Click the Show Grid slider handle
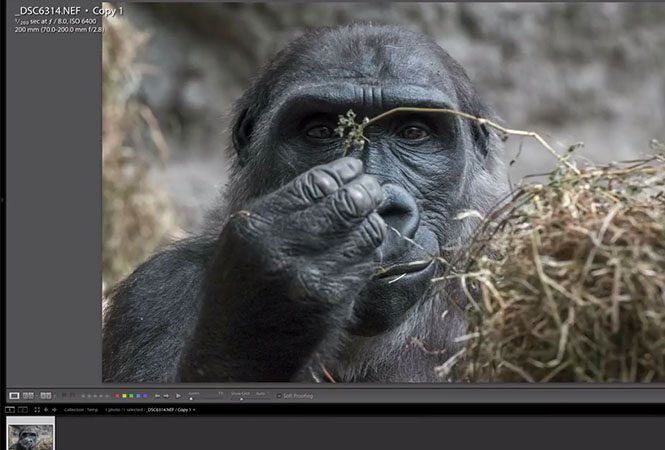The image size is (665, 450). [x=241, y=399]
